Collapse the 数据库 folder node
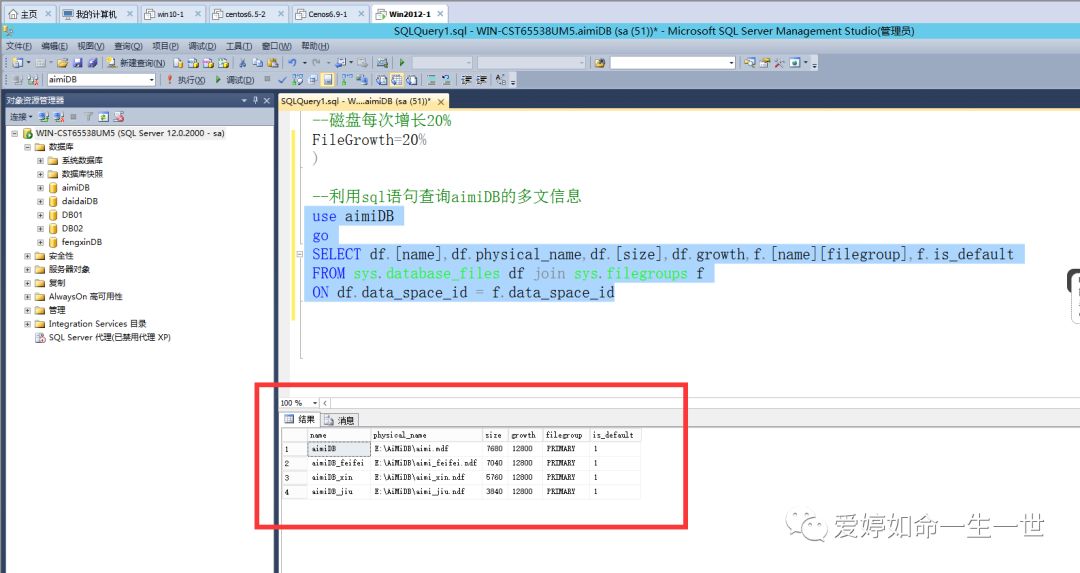Screen dimensions: 1080x573 click(28, 147)
